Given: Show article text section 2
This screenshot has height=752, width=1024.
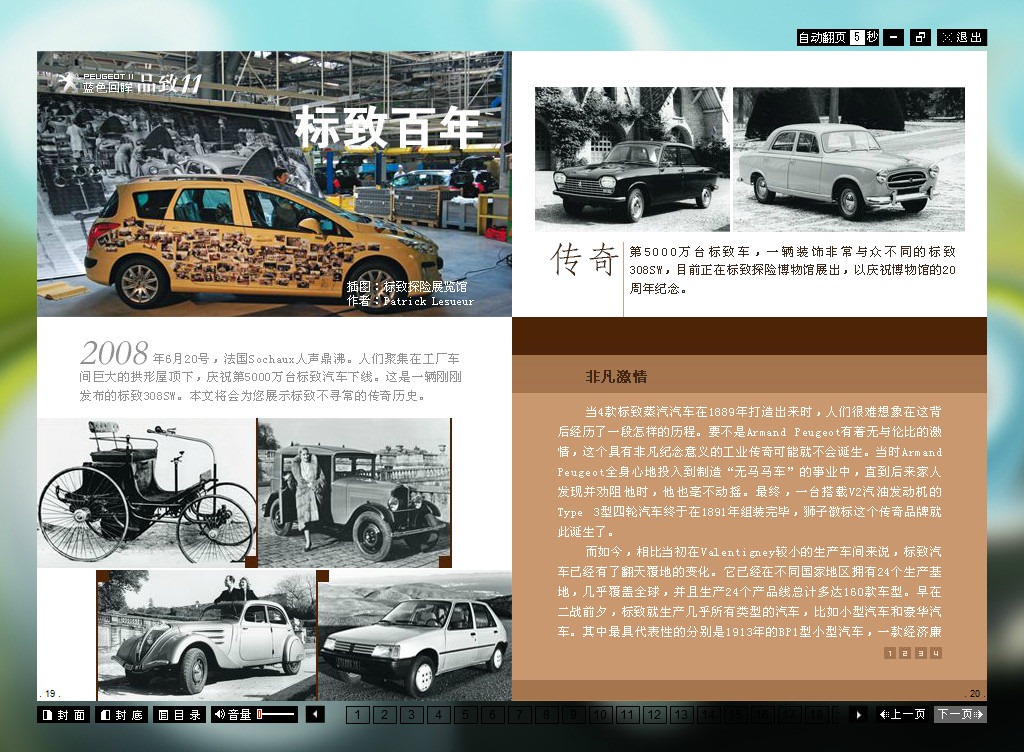Looking at the screenshot, I should (x=904, y=653).
